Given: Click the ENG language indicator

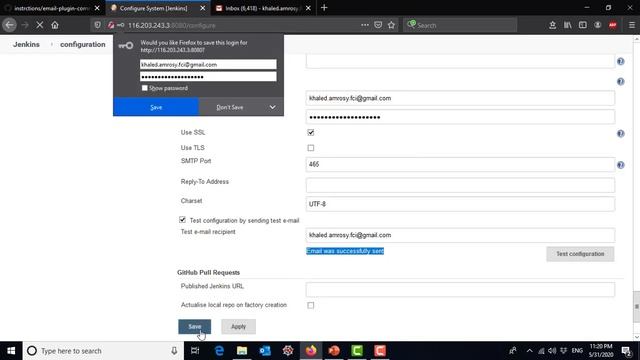Looking at the screenshot, I should pos(577,351).
